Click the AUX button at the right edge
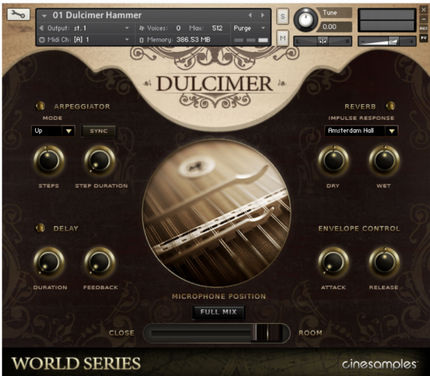The width and height of the screenshot is (430, 376). pos(424,29)
